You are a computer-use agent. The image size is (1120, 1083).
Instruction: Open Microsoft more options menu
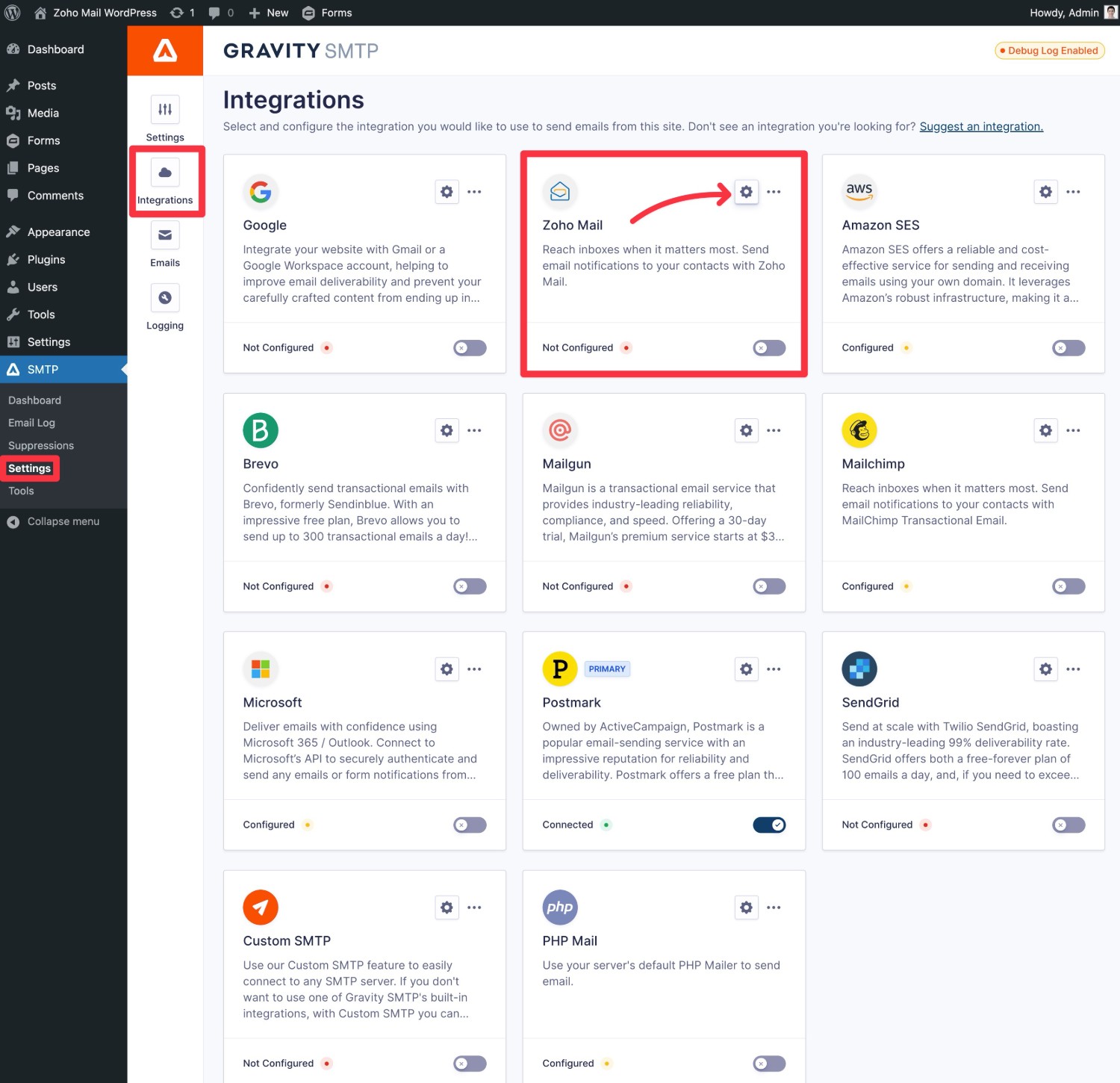[x=474, y=669]
